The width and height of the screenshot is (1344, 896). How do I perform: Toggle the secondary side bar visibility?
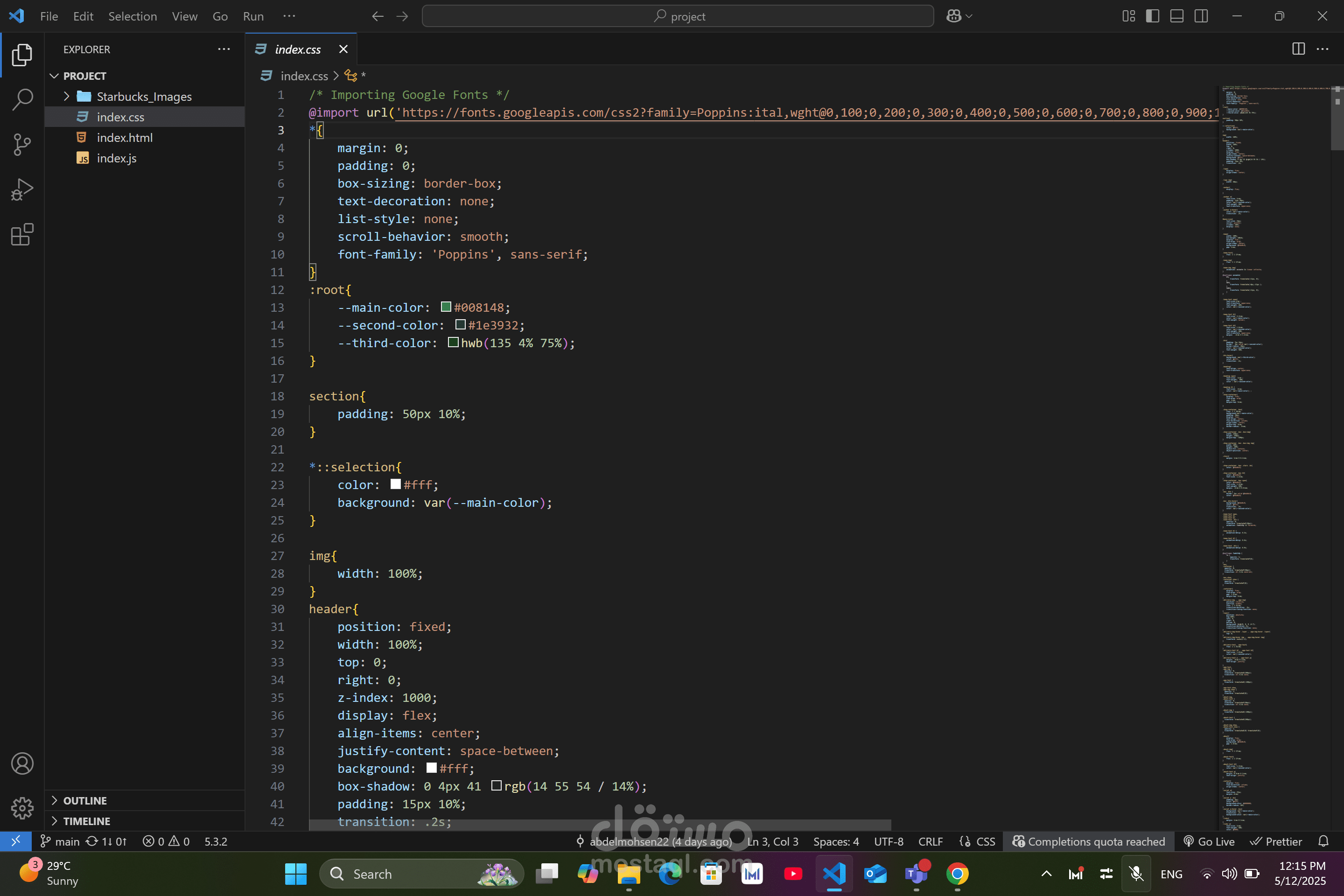click(1201, 16)
